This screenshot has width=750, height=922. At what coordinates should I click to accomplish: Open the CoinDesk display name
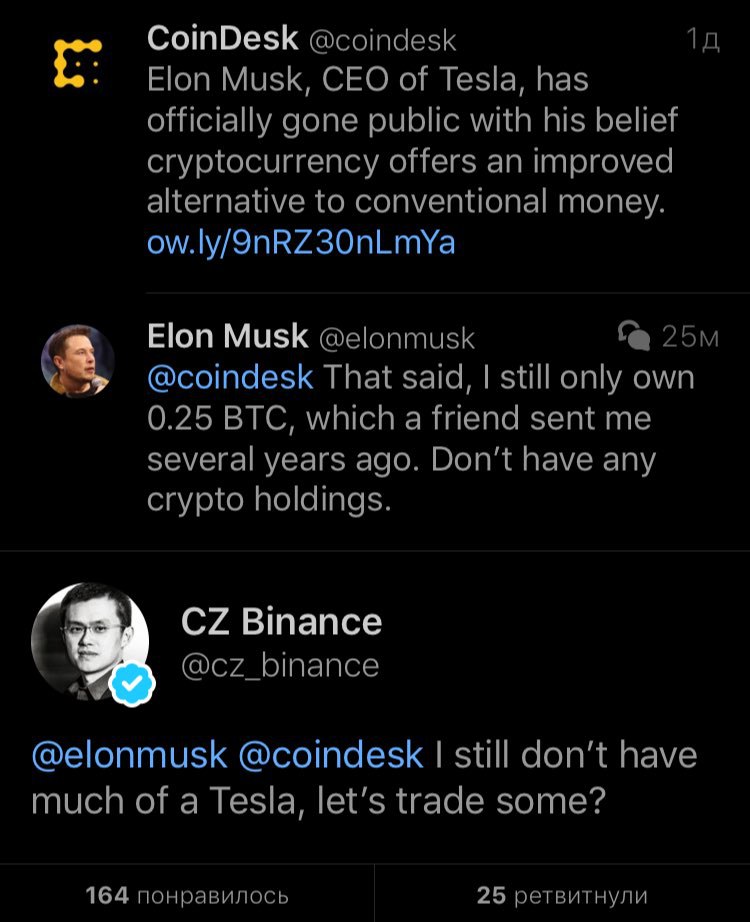tap(222, 39)
